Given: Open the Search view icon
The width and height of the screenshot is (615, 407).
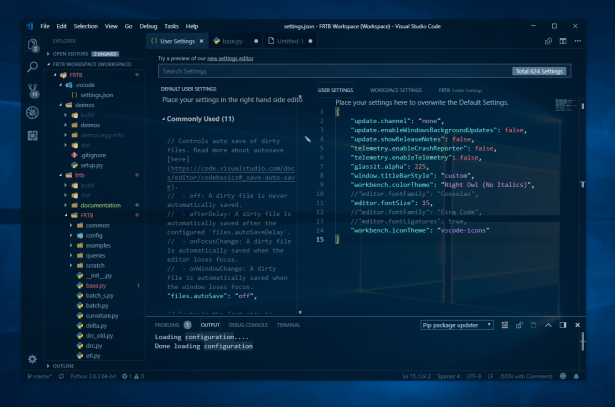Looking at the screenshot, I should coord(32,68).
